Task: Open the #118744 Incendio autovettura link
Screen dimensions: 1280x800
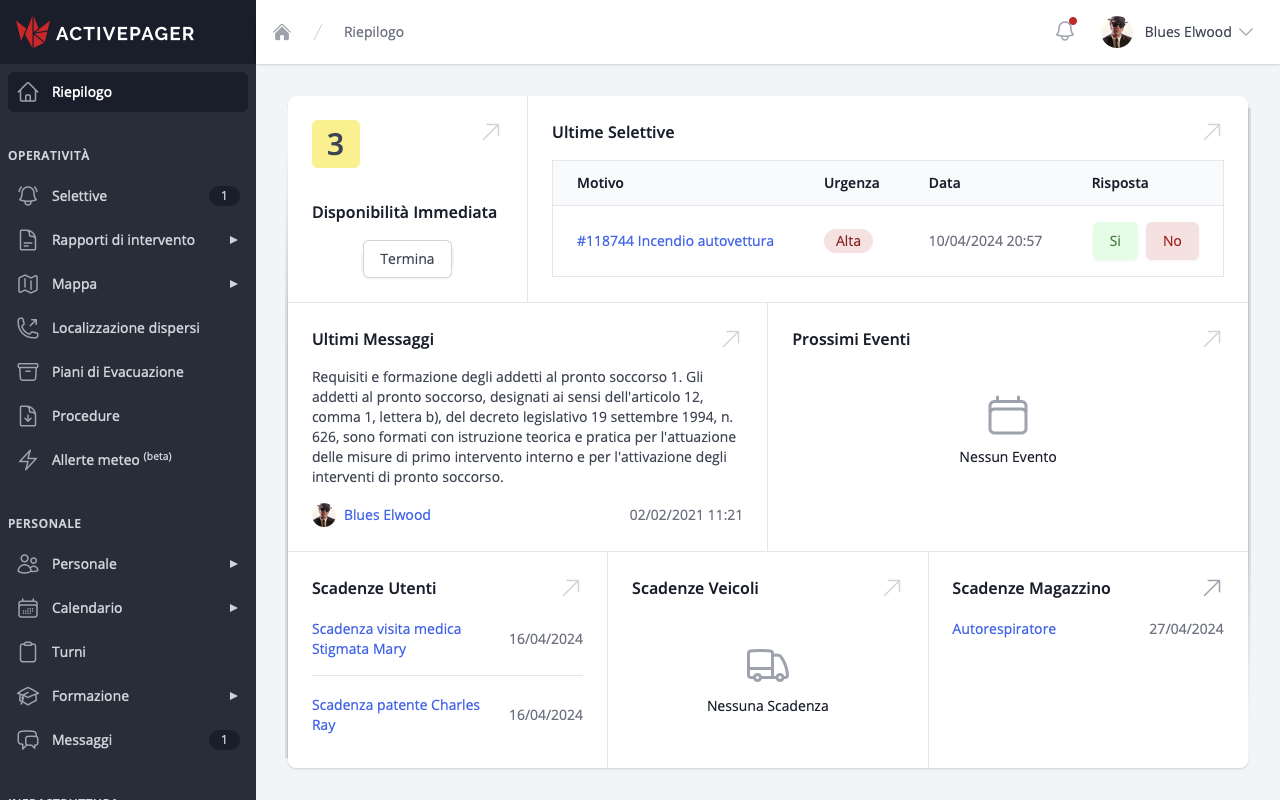Action: pyautogui.click(x=675, y=241)
